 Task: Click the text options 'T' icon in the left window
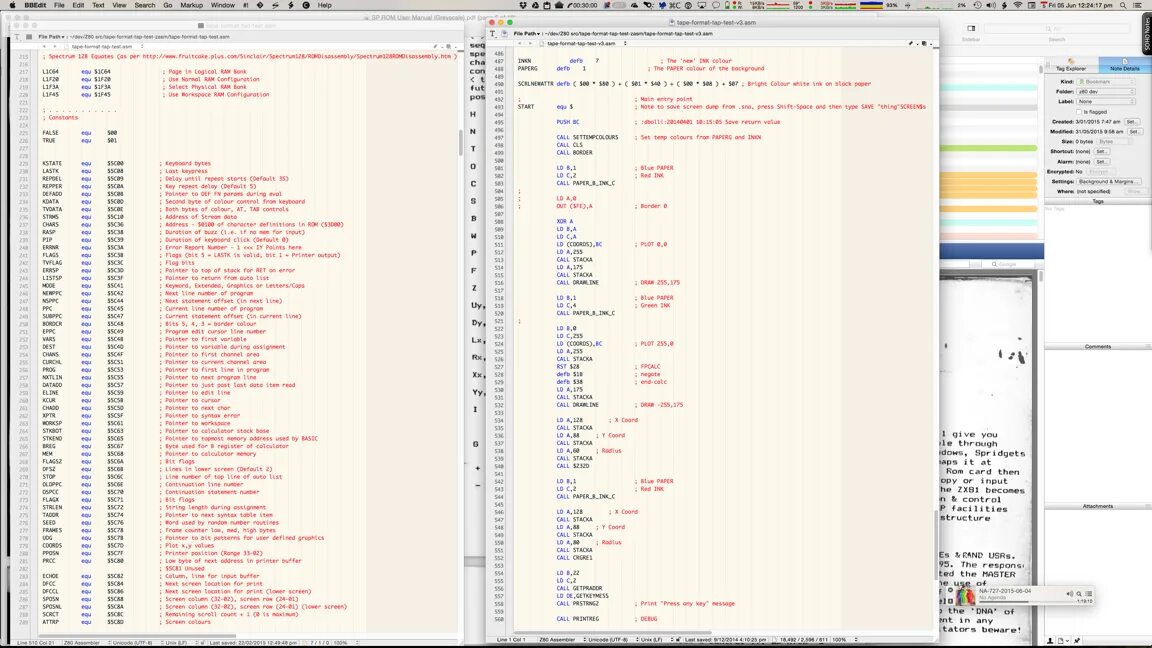point(17,37)
